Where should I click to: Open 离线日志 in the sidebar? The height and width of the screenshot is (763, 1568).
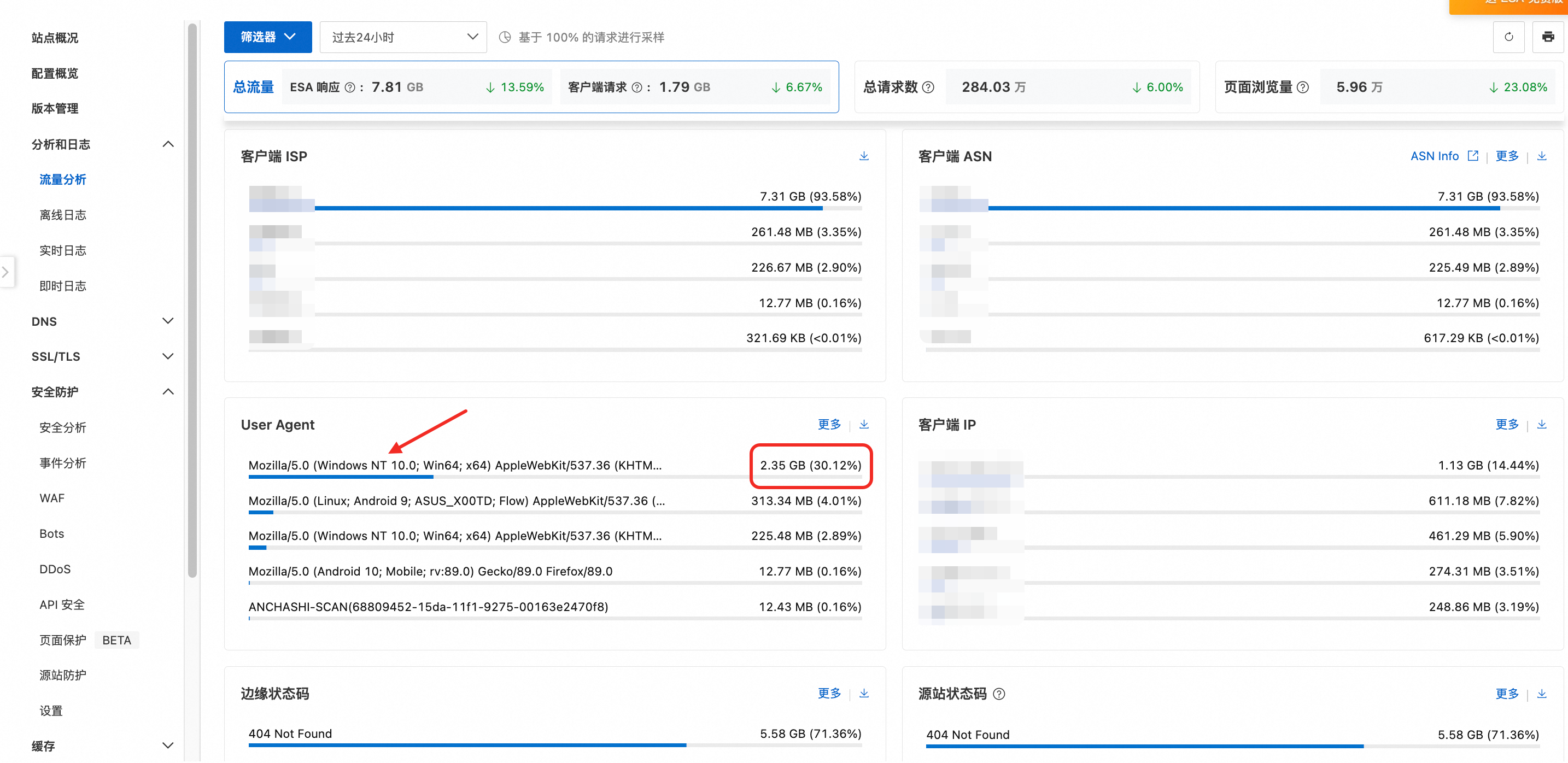[63, 215]
